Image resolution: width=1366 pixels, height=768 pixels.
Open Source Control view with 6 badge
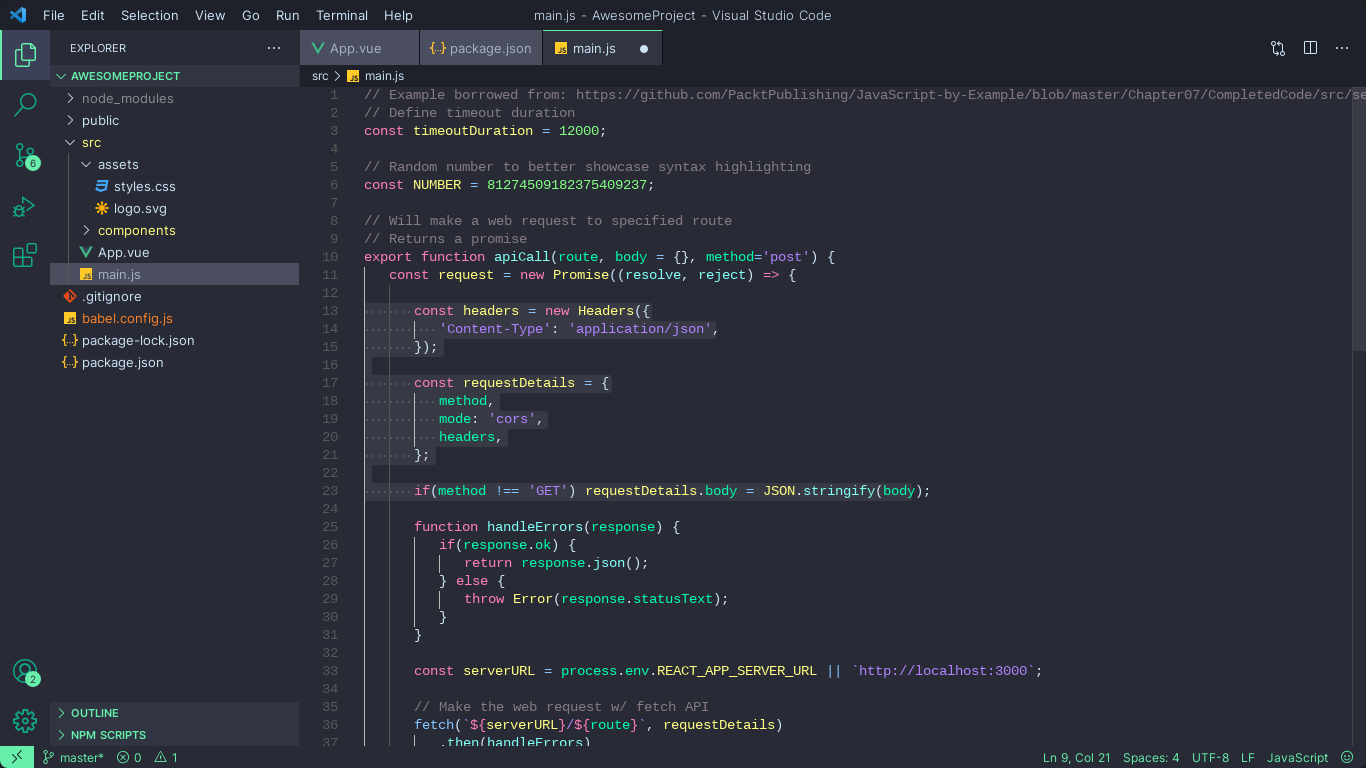pos(25,155)
